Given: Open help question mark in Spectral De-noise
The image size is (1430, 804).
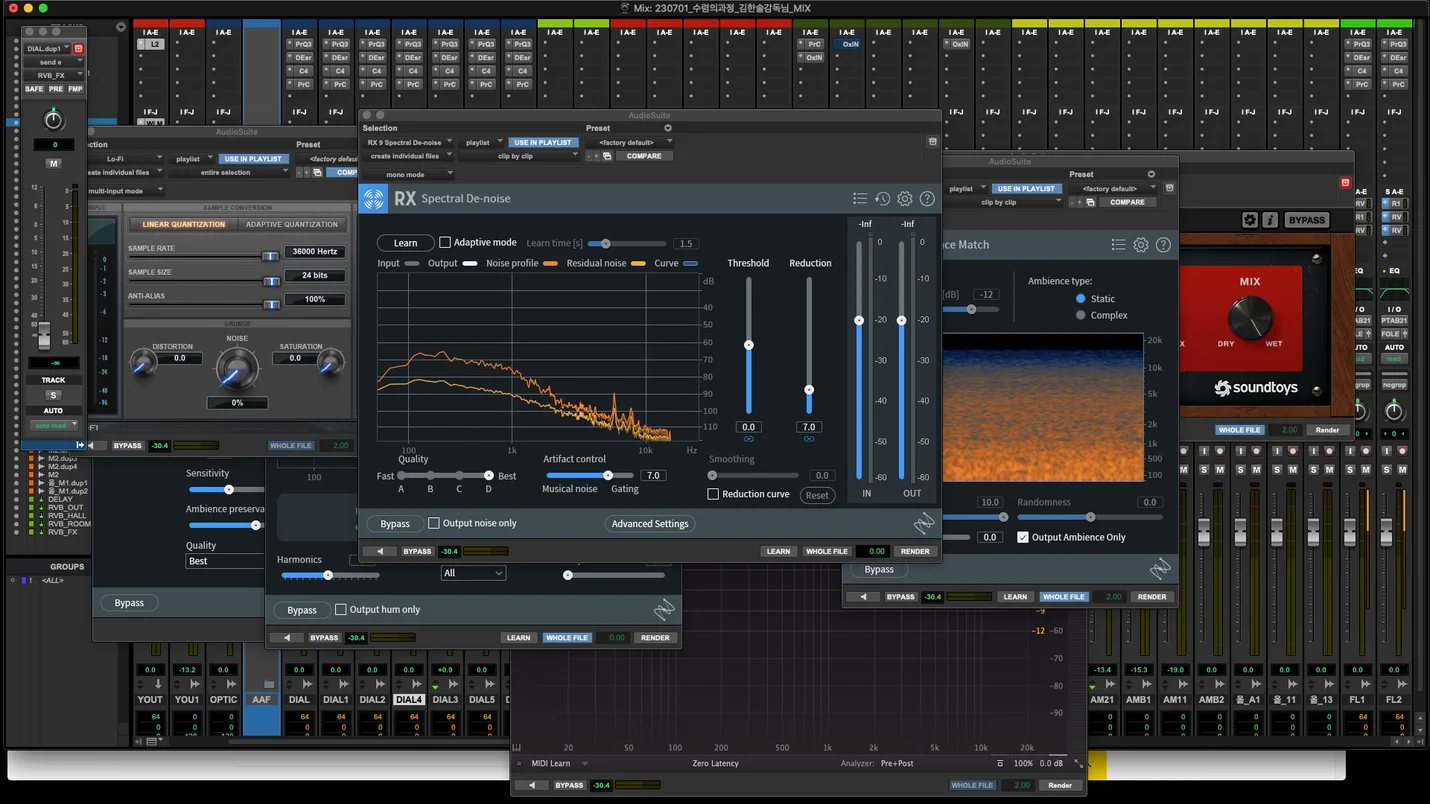Looking at the screenshot, I should pos(927,199).
